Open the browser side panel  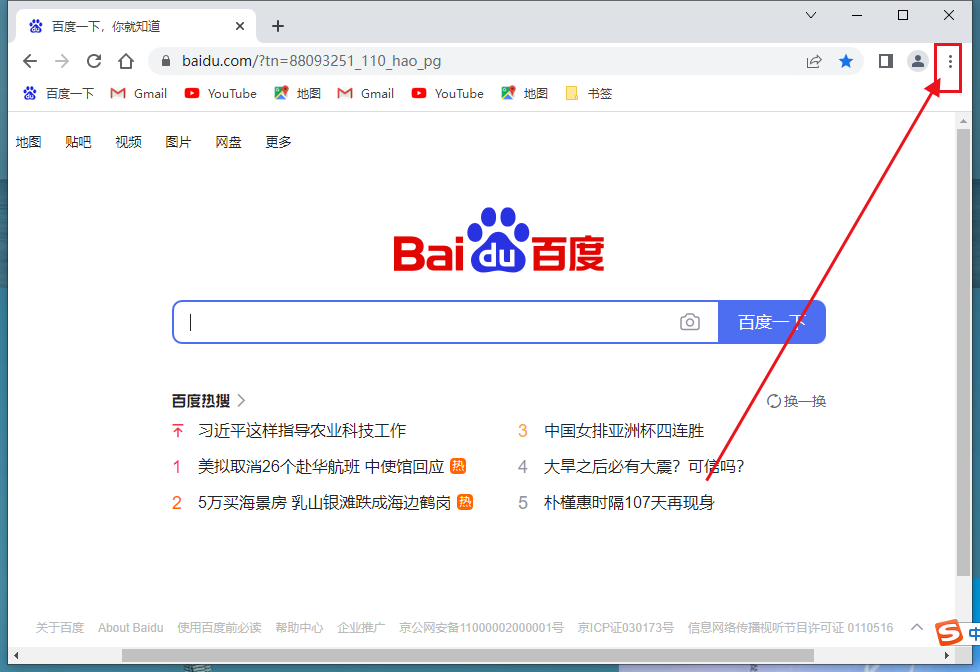886,61
